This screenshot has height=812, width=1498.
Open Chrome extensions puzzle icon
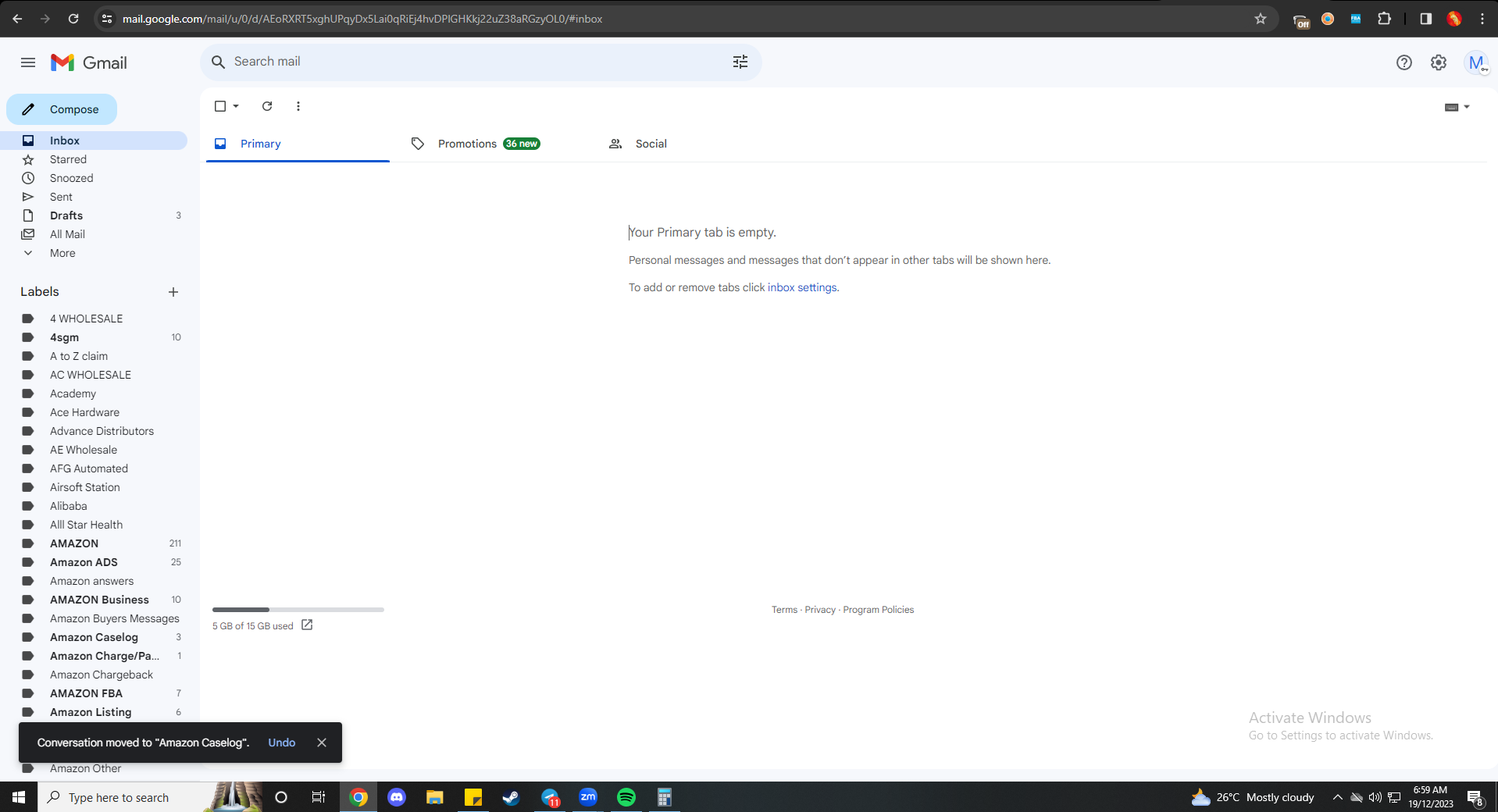[1384, 19]
